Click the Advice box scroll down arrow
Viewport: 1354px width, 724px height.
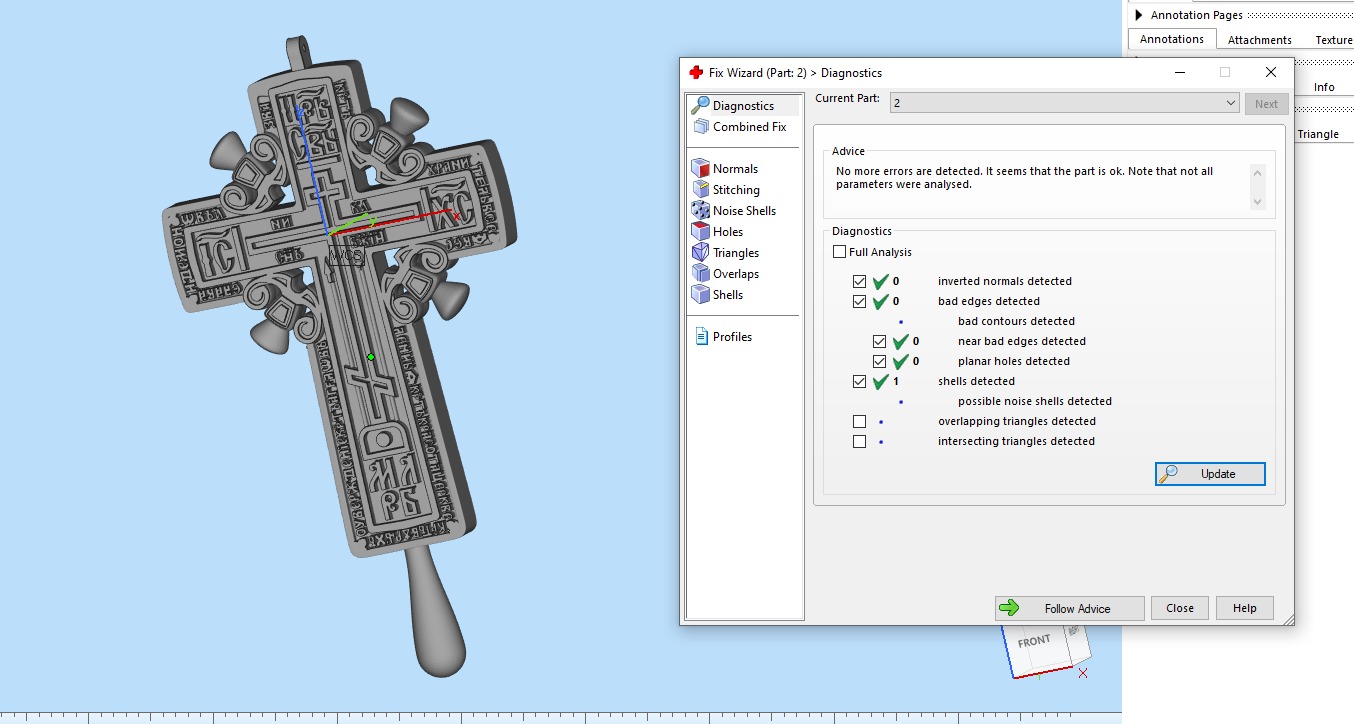point(1258,202)
